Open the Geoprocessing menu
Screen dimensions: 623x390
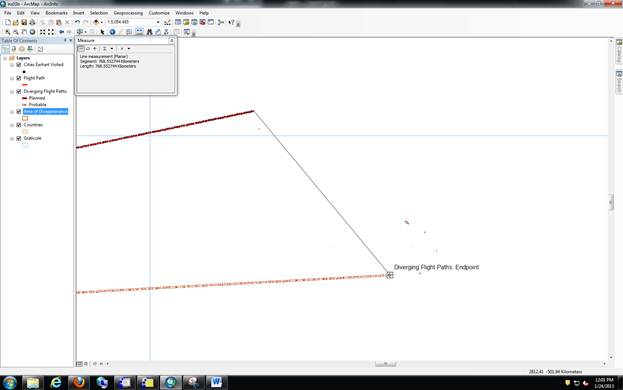[x=128, y=13]
